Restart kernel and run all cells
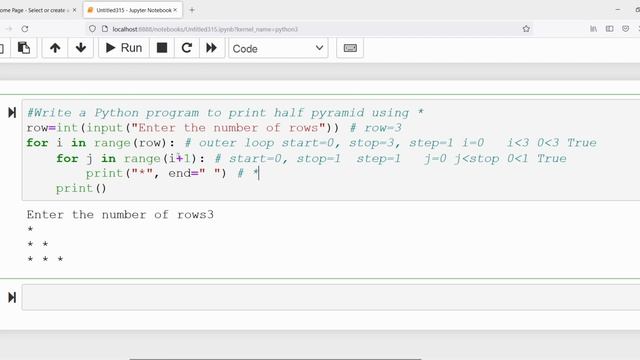 (x=211, y=48)
